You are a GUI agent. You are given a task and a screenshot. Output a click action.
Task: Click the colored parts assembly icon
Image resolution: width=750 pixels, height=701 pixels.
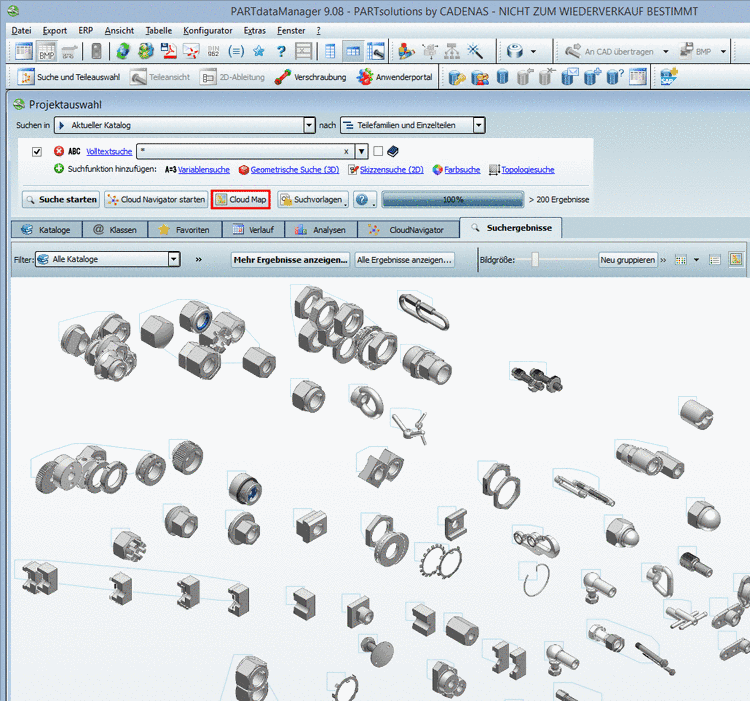(407, 51)
